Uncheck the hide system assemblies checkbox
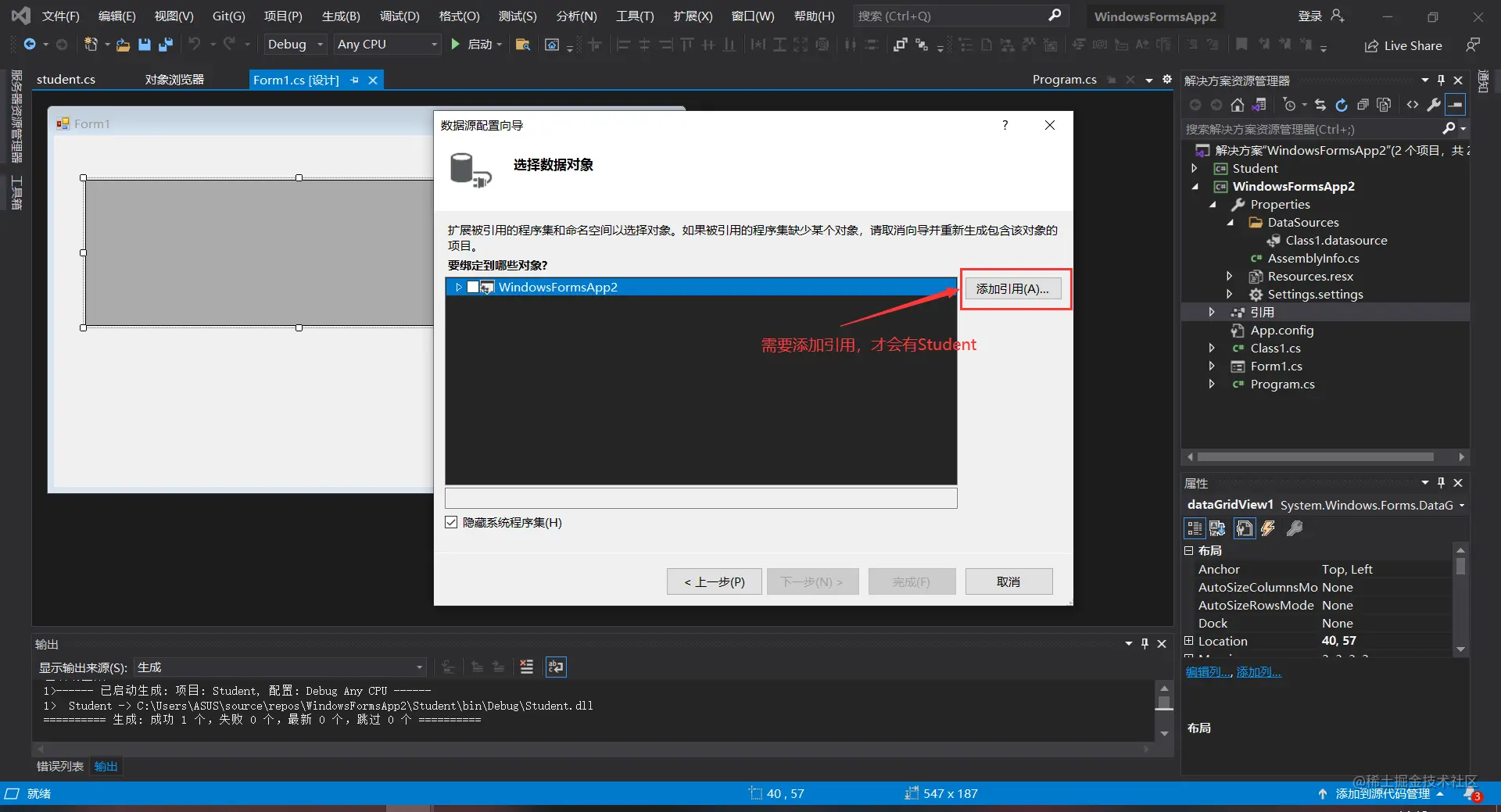 451,522
